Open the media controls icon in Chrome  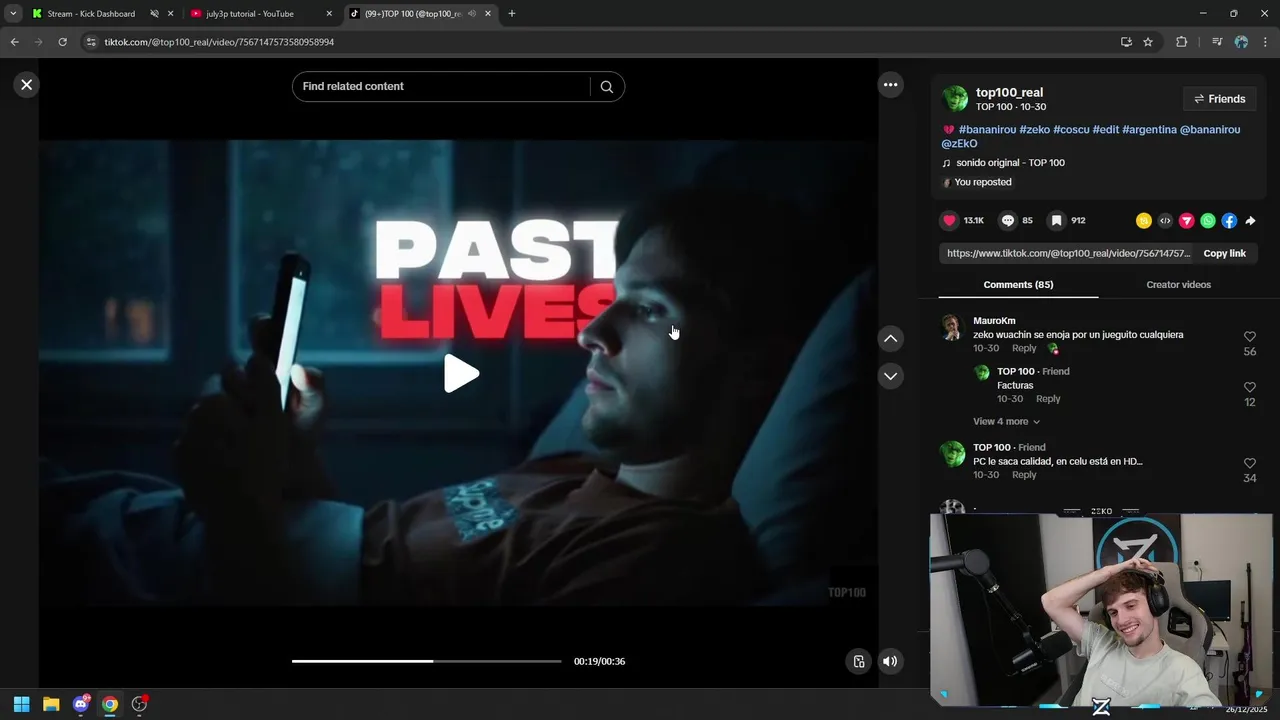1216,42
